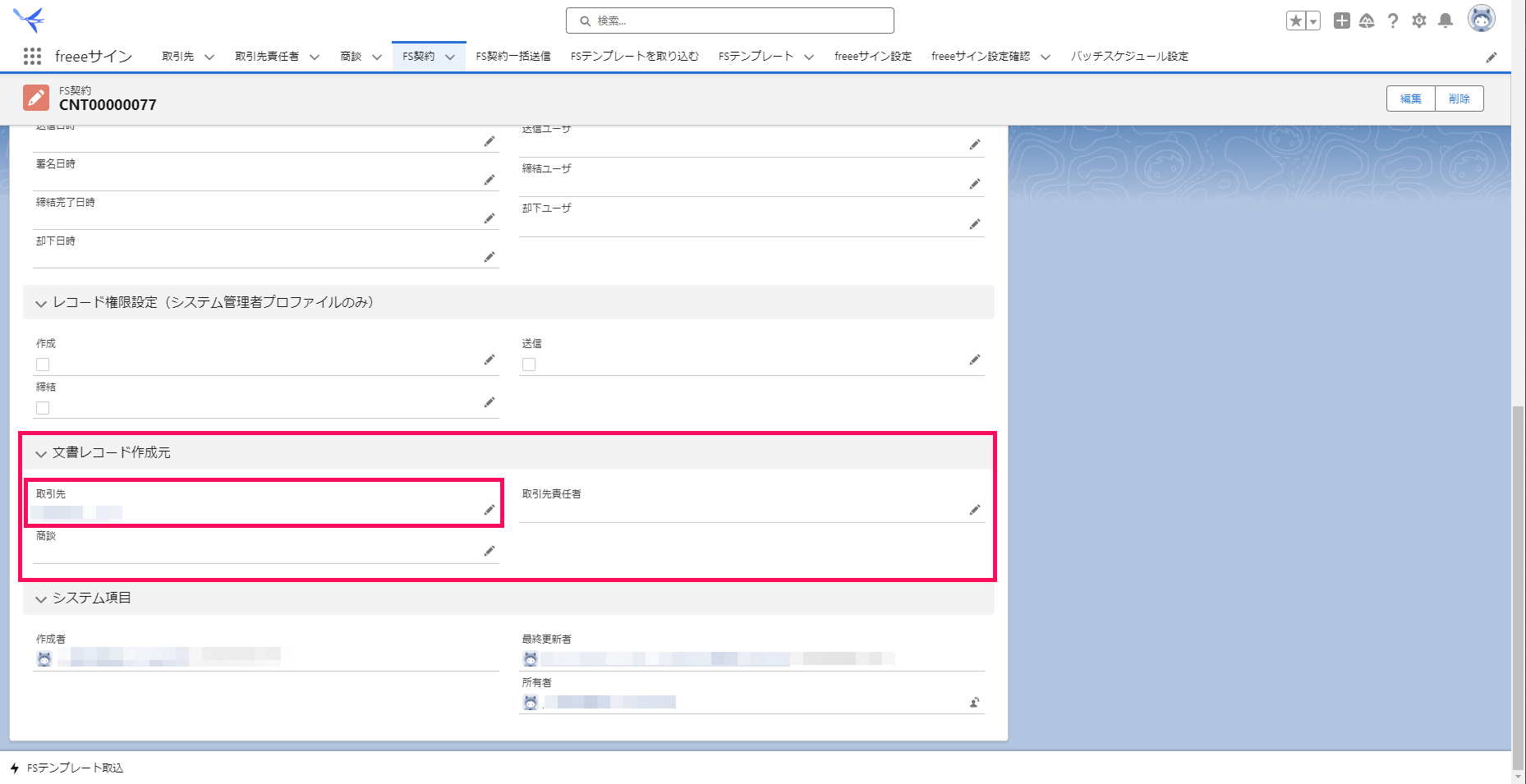Screen dimensions: 1526x784
Task: Click the Favorites star icon
Action: (x=1296, y=21)
